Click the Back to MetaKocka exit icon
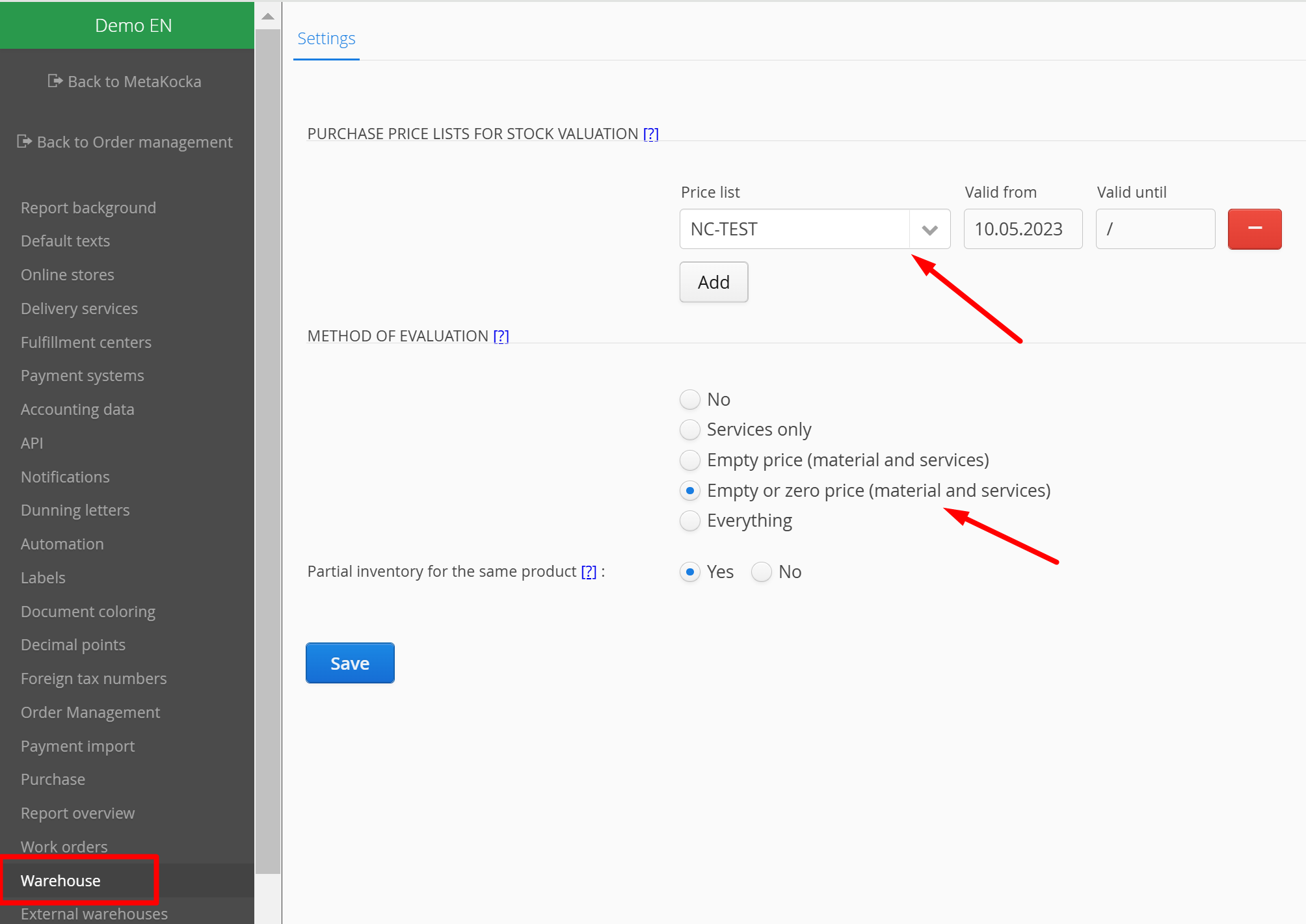Screen dimensions: 1306x924 click(55, 81)
